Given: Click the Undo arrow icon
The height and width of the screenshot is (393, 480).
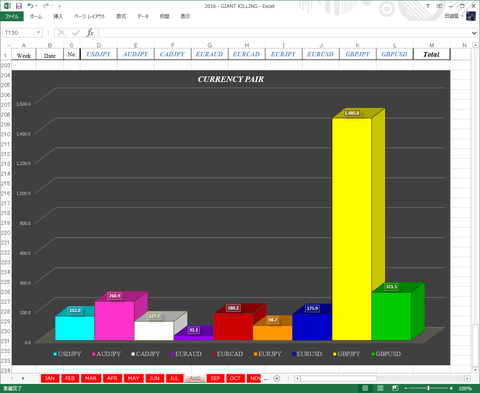Looking at the screenshot, I should 30,6.
